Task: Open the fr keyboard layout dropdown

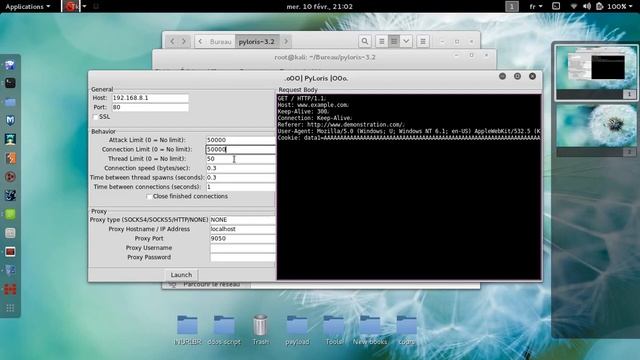Action: [x=536, y=7]
